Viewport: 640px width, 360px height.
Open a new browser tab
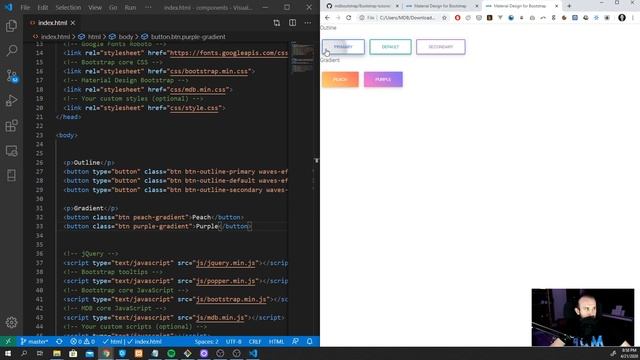pyautogui.click(x=569, y=6)
